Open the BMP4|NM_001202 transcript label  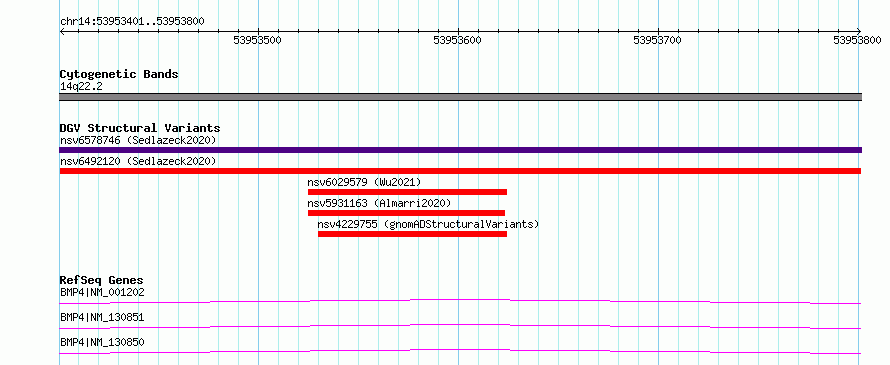[x=102, y=293]
